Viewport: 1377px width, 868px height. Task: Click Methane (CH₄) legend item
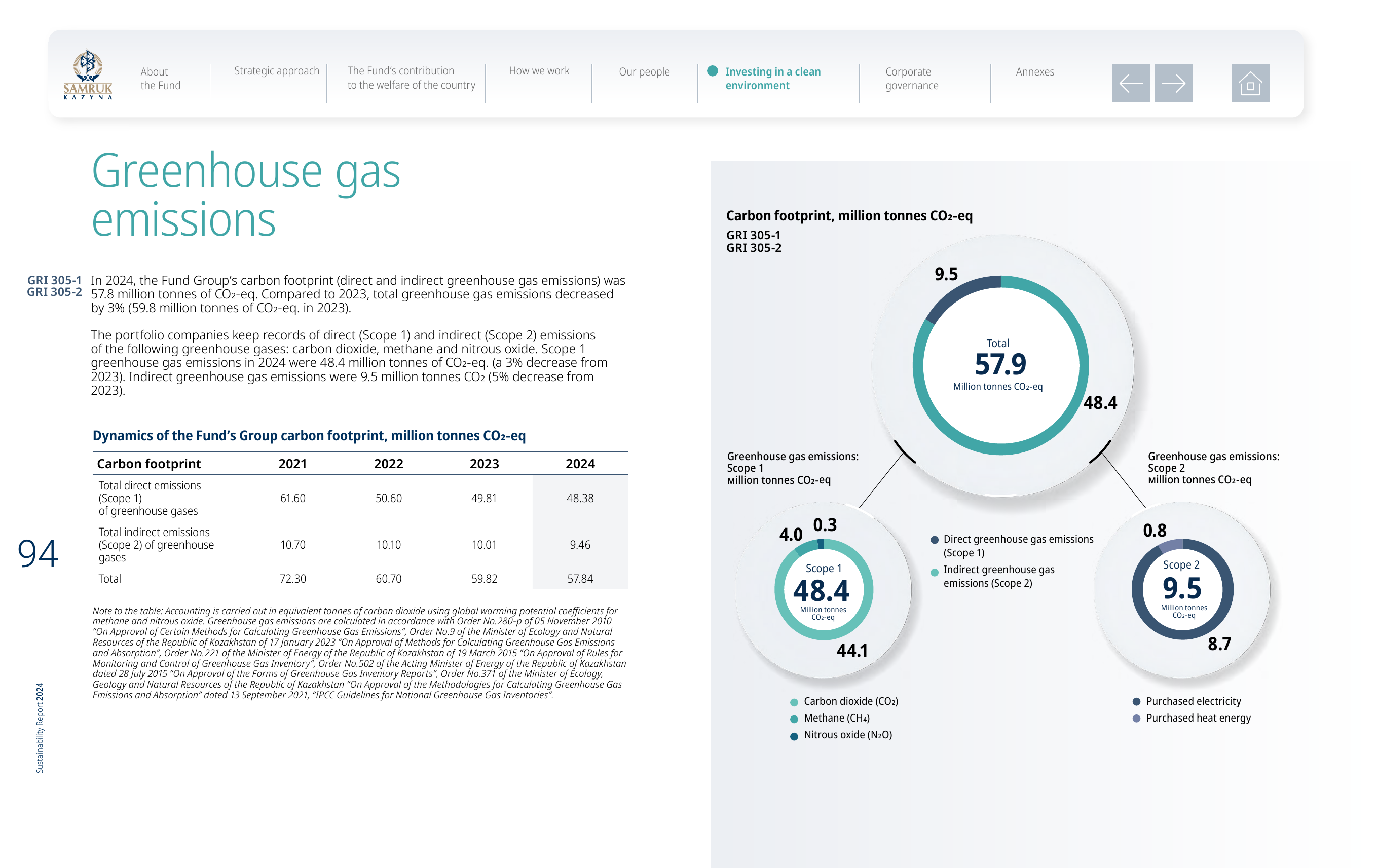(x=830, y=718)
